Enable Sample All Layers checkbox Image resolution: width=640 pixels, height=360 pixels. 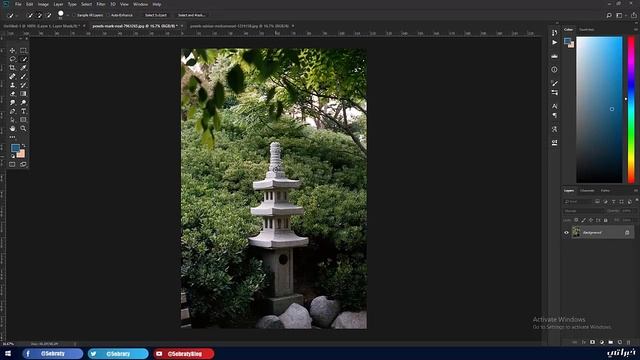75,15
